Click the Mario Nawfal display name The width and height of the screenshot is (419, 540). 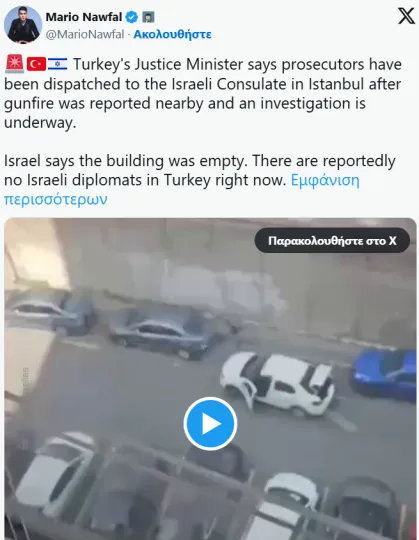click(x=84, y=17)
